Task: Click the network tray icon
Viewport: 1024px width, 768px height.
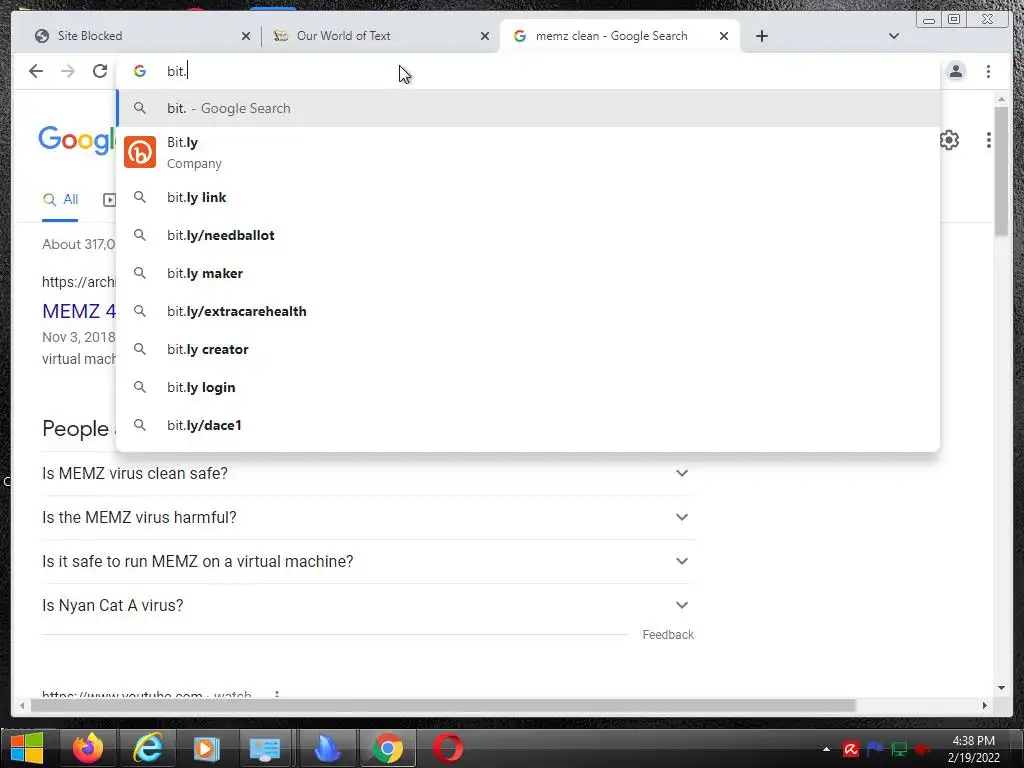Action: (x=899, y=749)
